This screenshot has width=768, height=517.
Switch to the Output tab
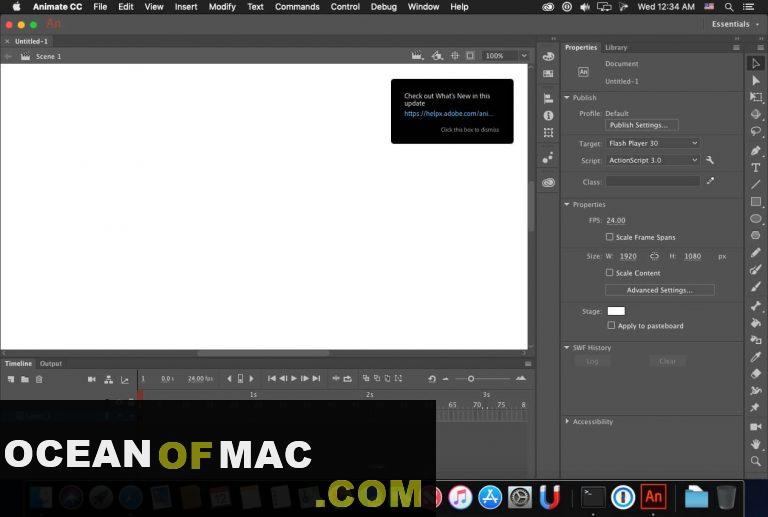50,364
